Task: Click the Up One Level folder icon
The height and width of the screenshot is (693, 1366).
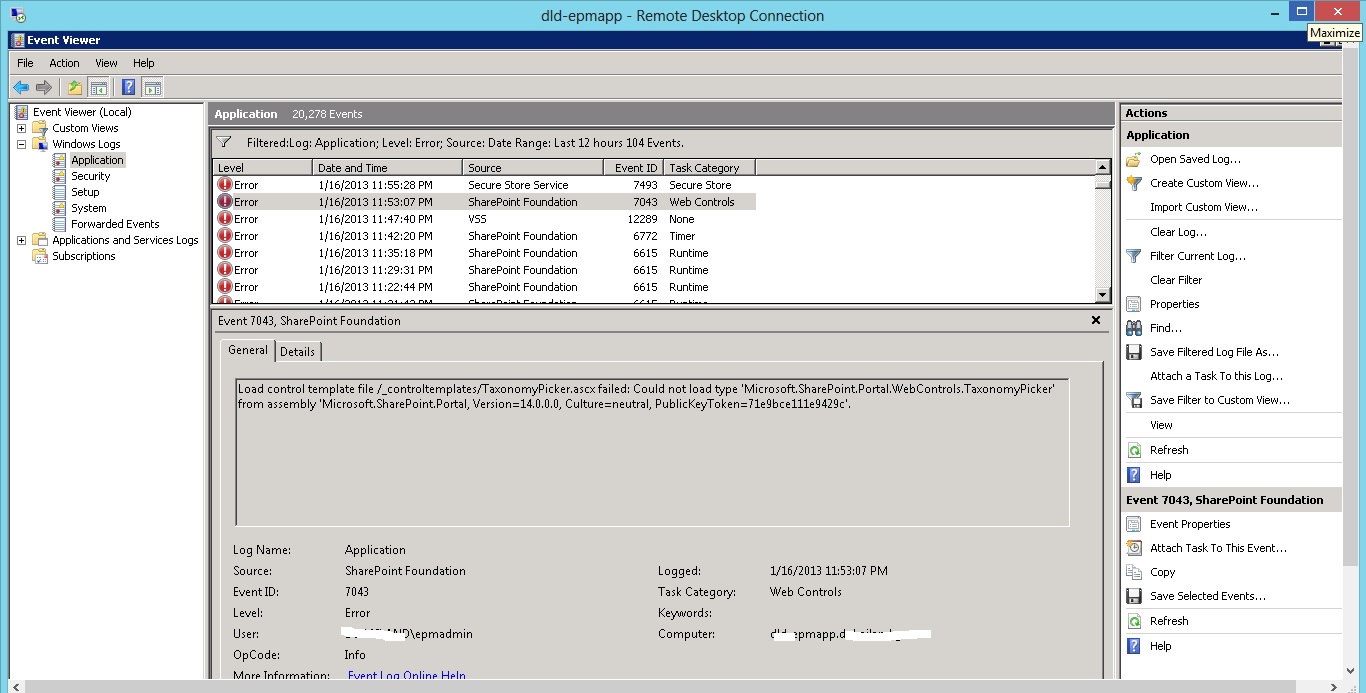Action: tap(75, 87)
